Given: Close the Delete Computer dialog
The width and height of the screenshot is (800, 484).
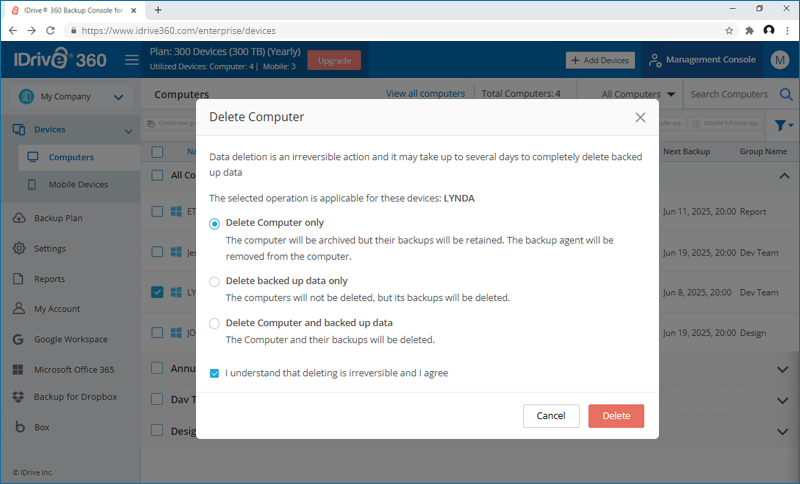Looking at the screenshot, I should pyautogui.click(x=640, y=117).
